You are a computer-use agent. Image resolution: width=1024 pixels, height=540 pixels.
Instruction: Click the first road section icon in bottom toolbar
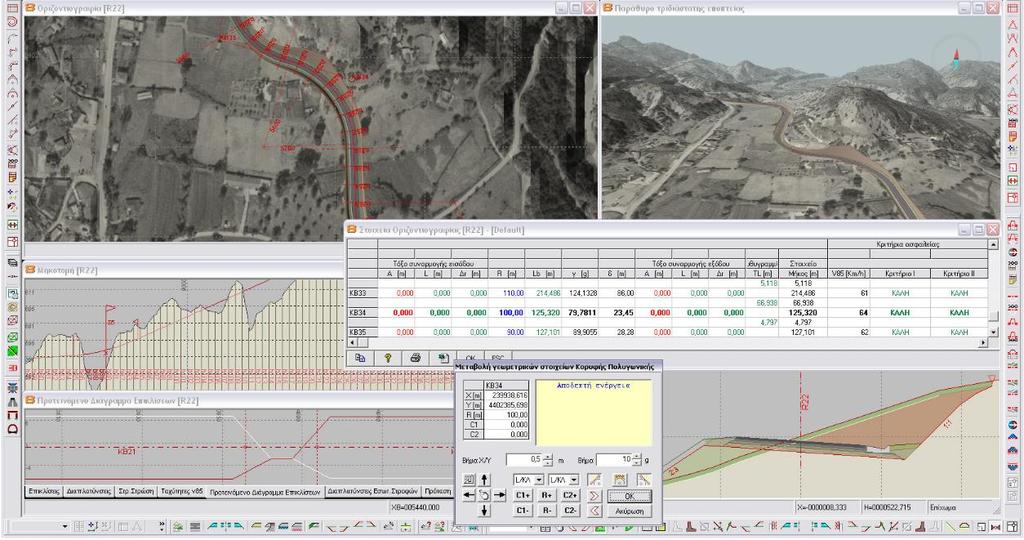pos(212,526)
